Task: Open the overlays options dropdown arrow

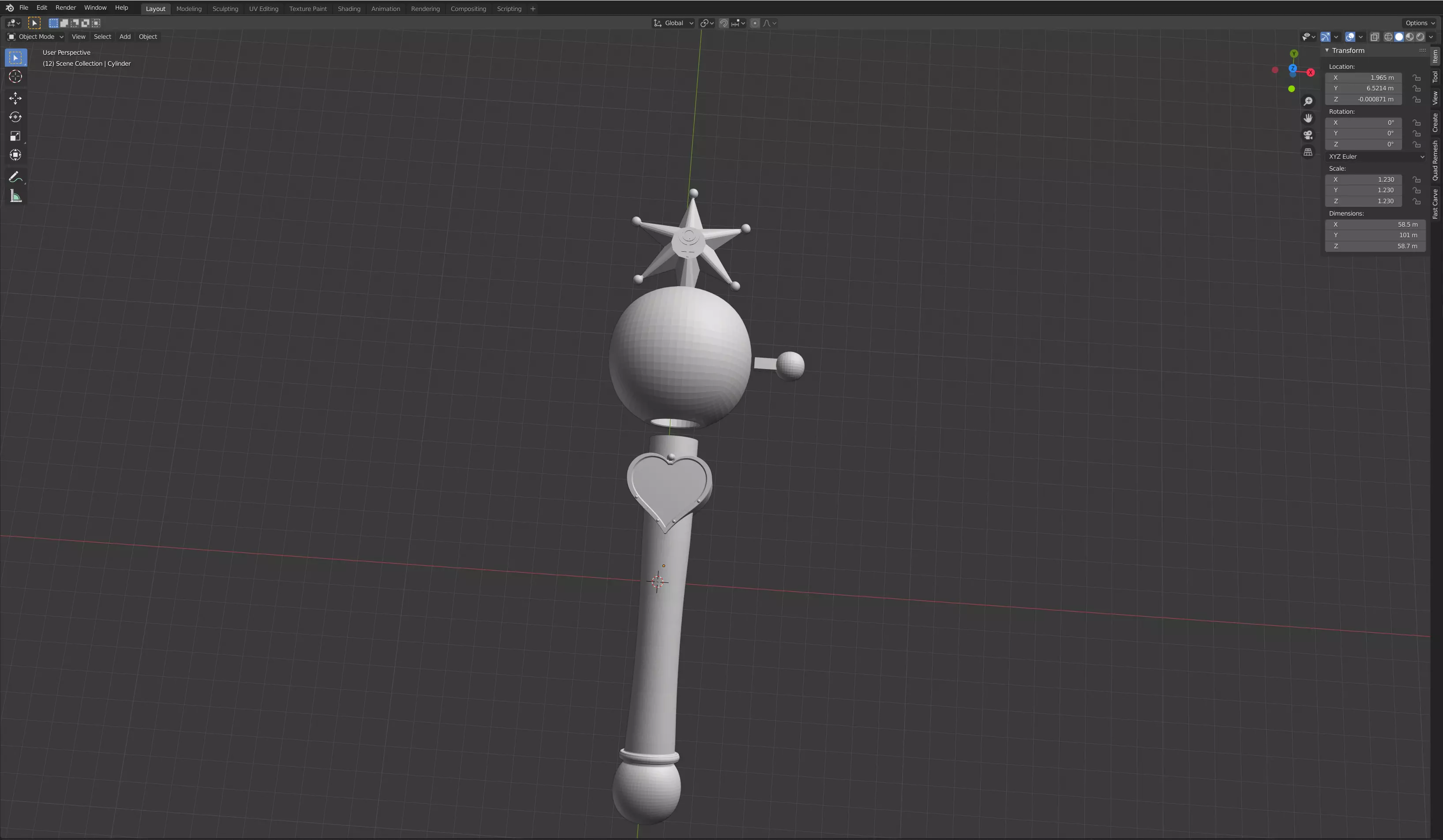Action: click(1361, 37)
